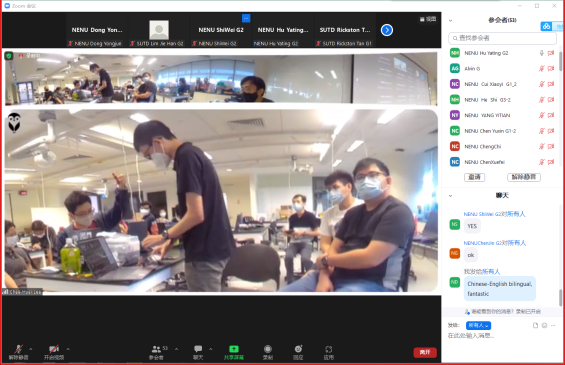
Task: Collapse the chat panel chevron
Action: pos(450,196)
